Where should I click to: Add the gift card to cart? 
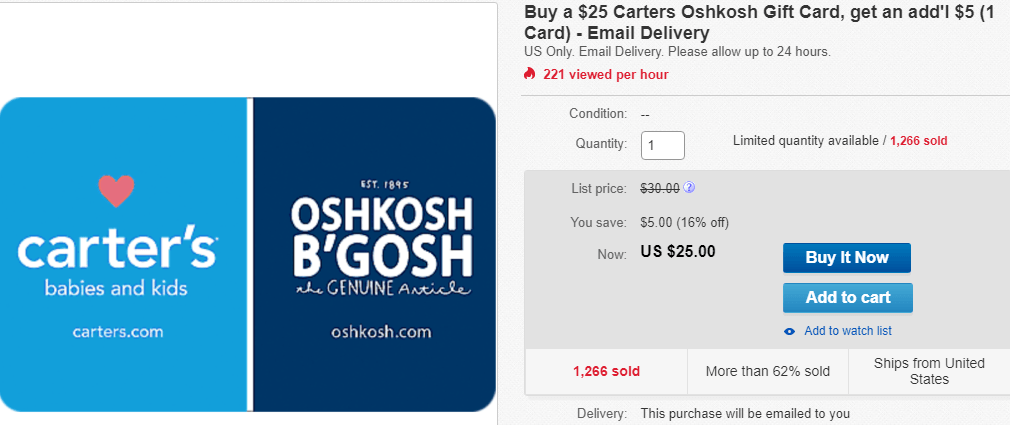848,298
